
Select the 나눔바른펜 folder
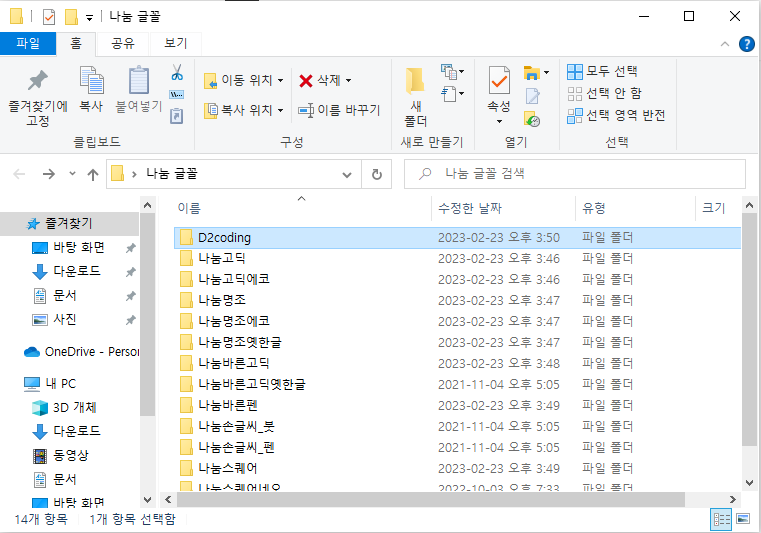coord(457,405)
